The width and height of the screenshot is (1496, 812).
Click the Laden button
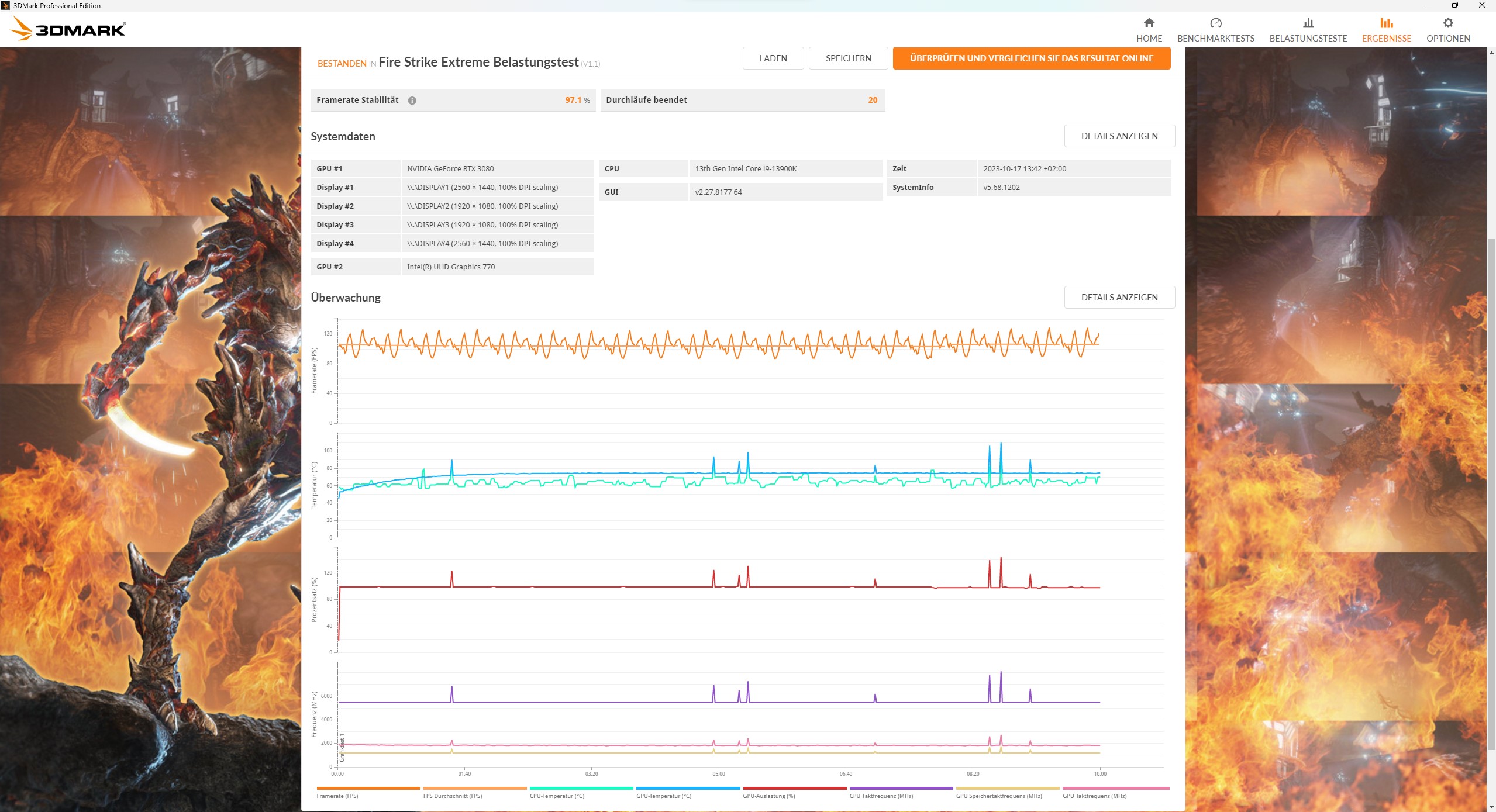(773, 58)
